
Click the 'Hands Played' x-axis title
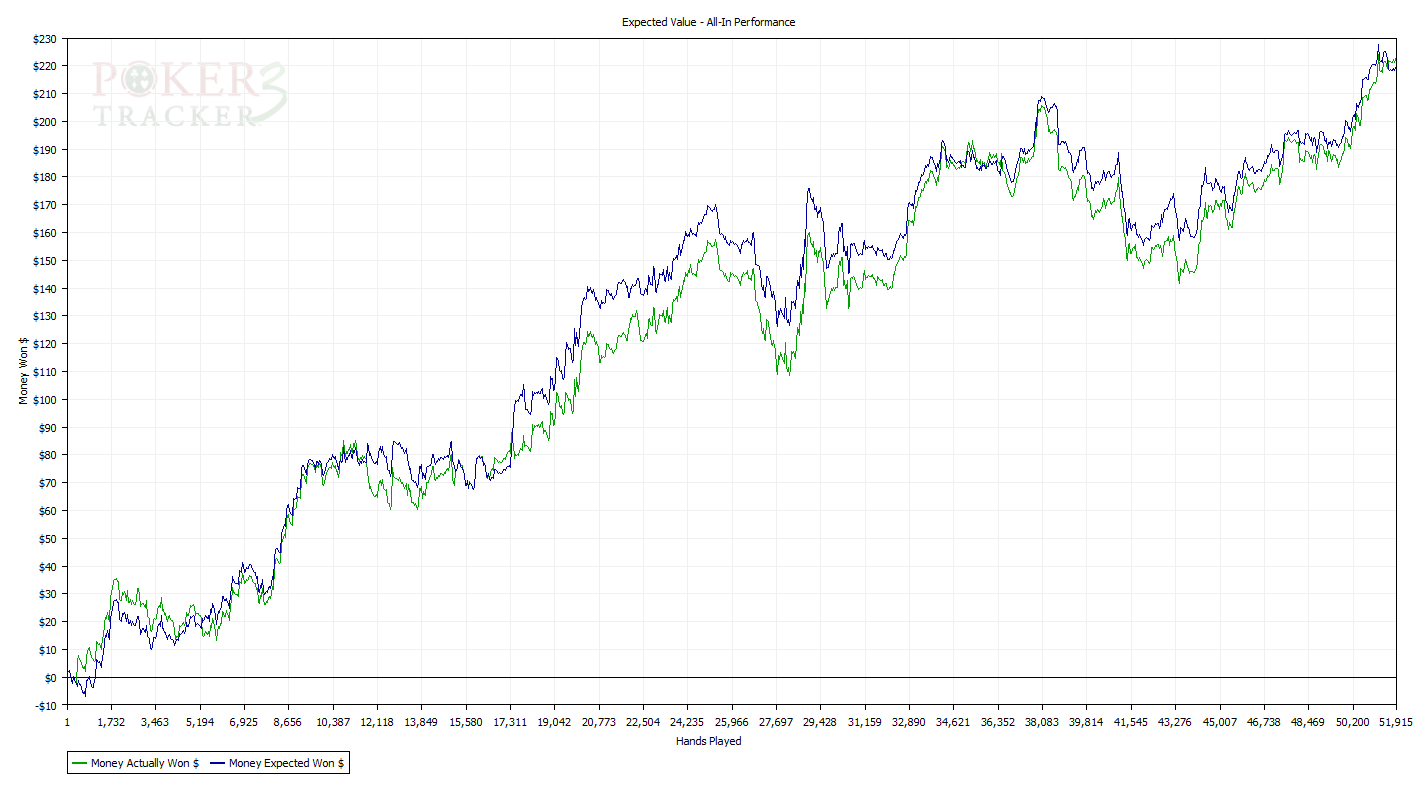coord(708,741)
